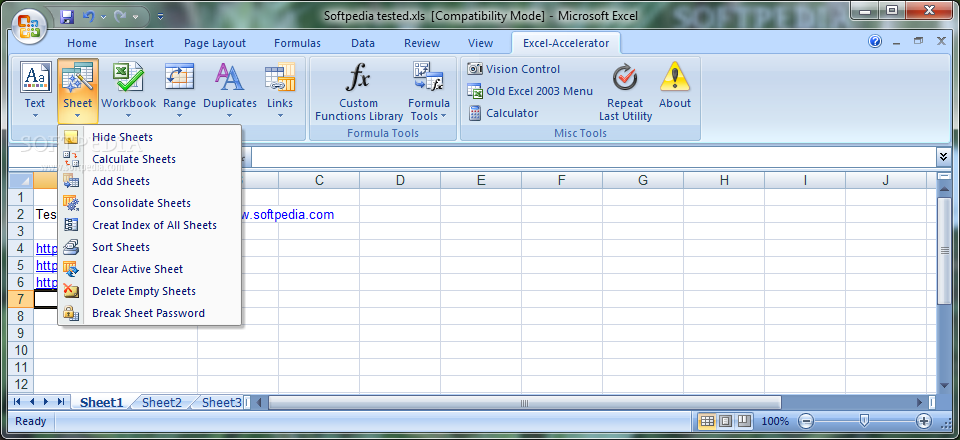Switch to the Home tab
This screenshot has height=440, width=960.
pos(81,43)
